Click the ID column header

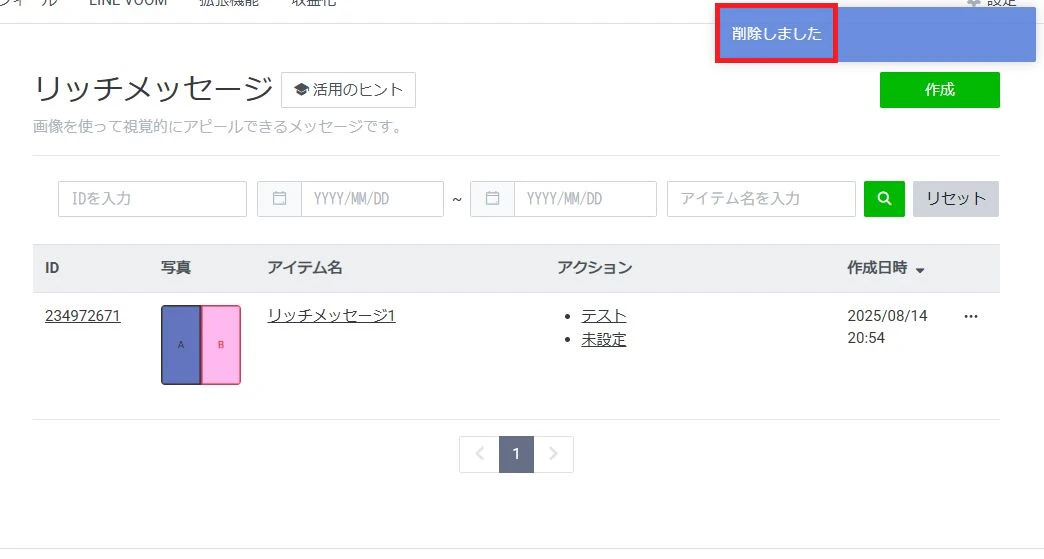[x=52, y=268]
